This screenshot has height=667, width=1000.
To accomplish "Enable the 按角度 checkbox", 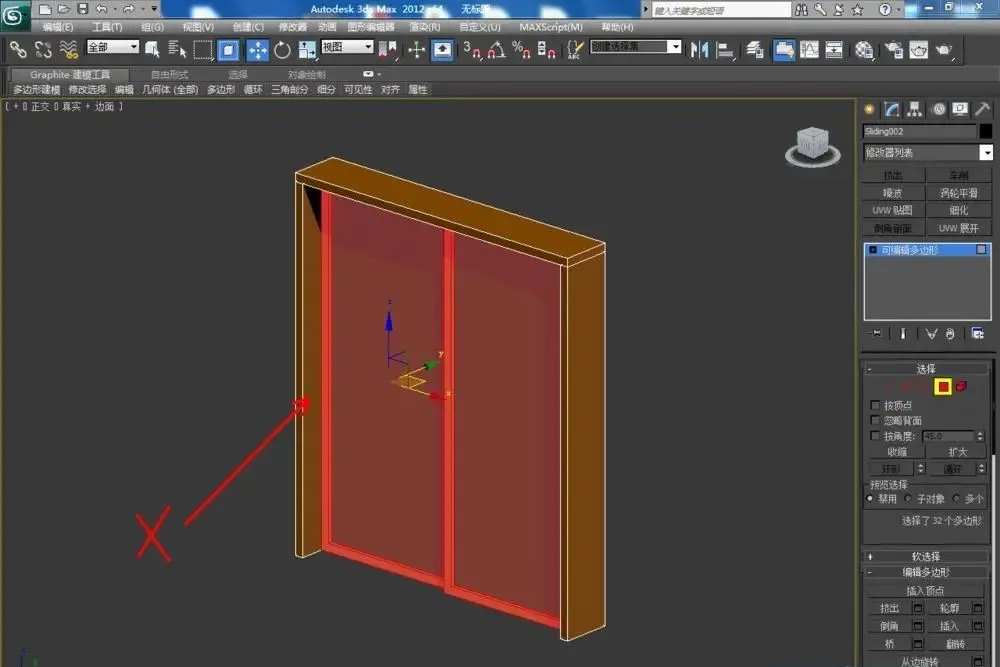I will click(875, 436).
